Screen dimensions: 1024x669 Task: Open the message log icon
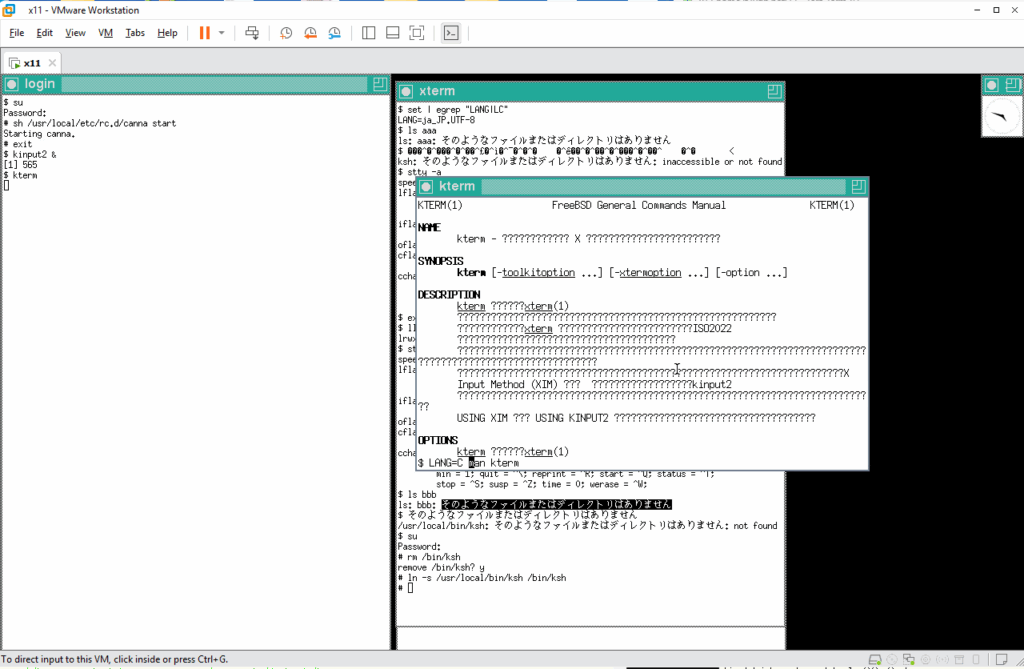(x=1001, y=659)
